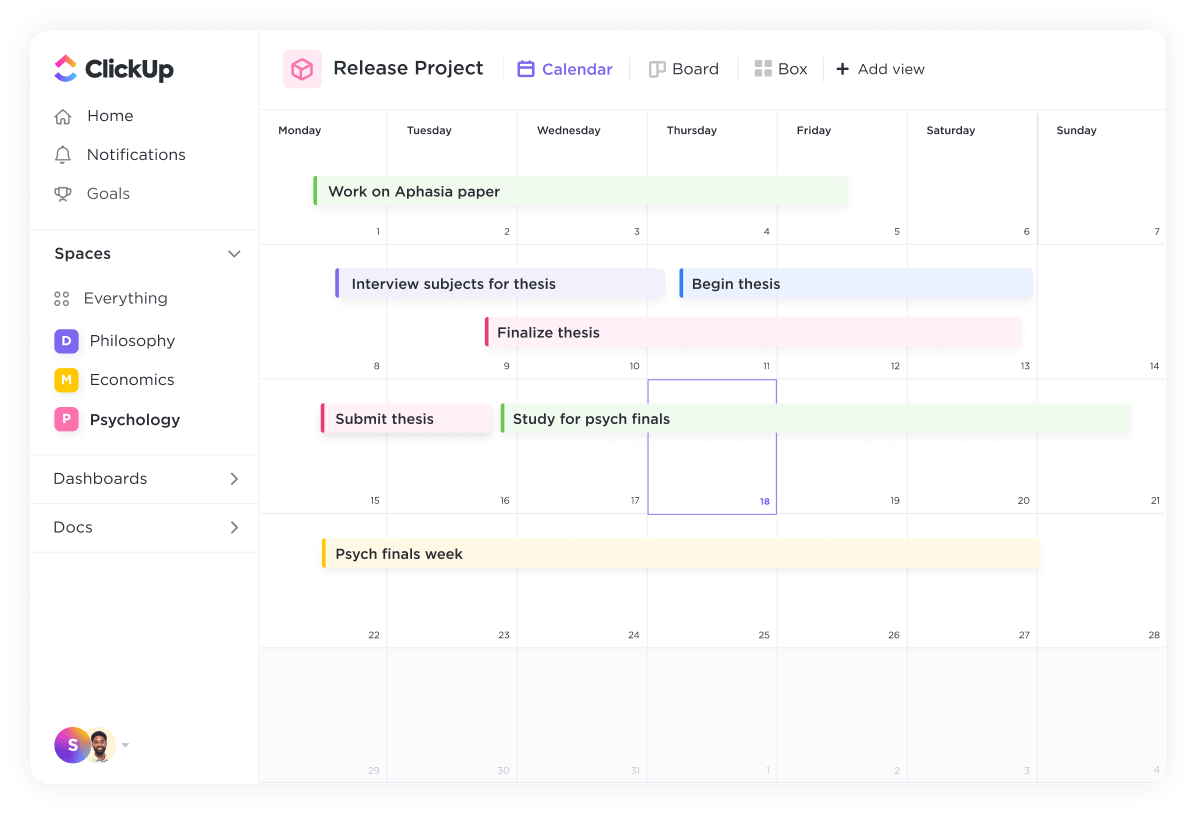Click the ClickUp logo icon
The width and height of the screenshot is (1196, 815).
click(65, 68)
